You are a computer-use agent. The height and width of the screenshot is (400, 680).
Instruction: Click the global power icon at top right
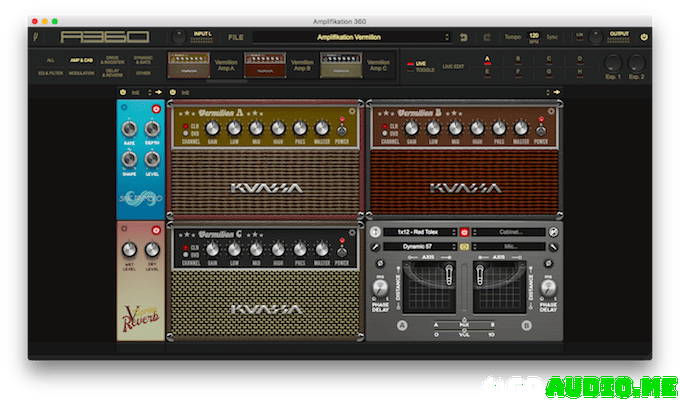coord(644,37)
